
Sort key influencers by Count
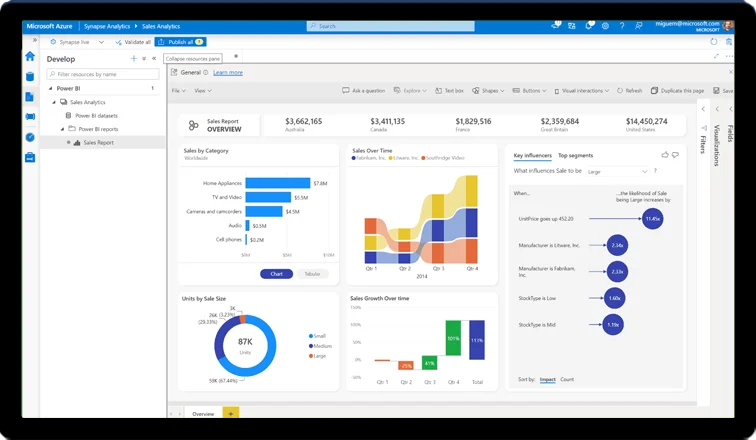tap(567, 379)
